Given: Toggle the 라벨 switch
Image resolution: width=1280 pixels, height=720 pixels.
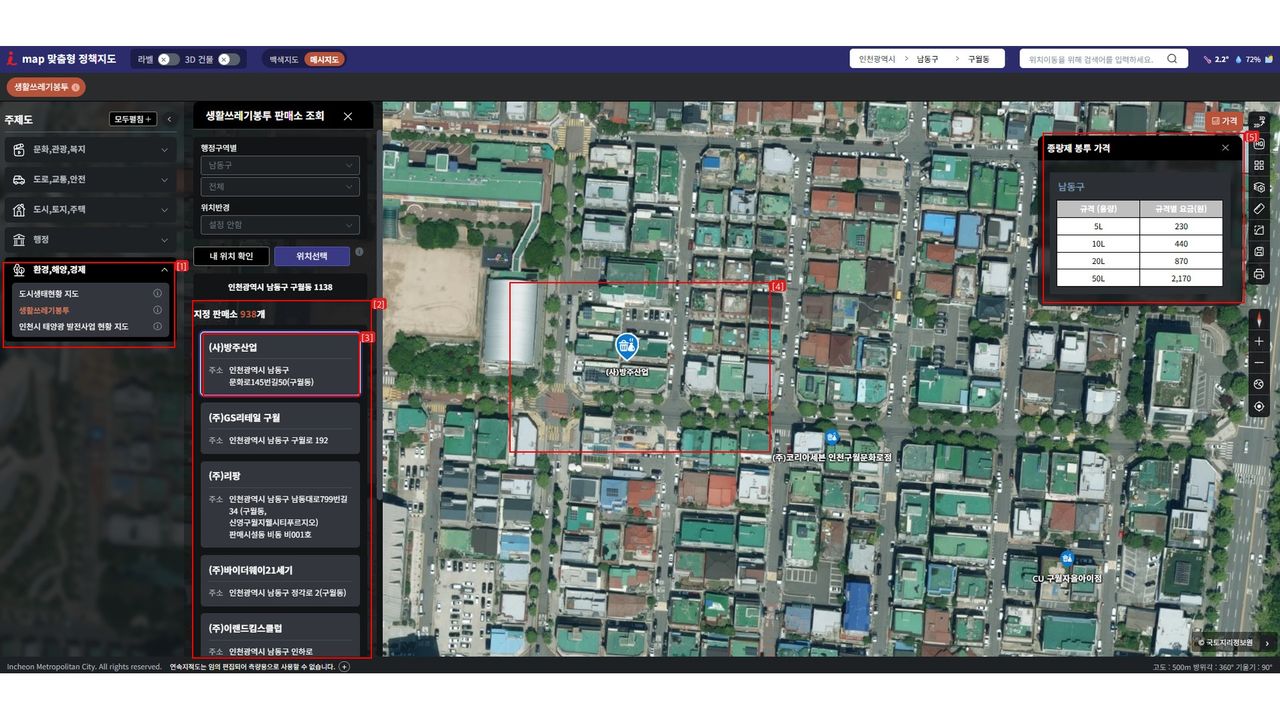Looking at the screenshot, I should [x=168, y=59].
